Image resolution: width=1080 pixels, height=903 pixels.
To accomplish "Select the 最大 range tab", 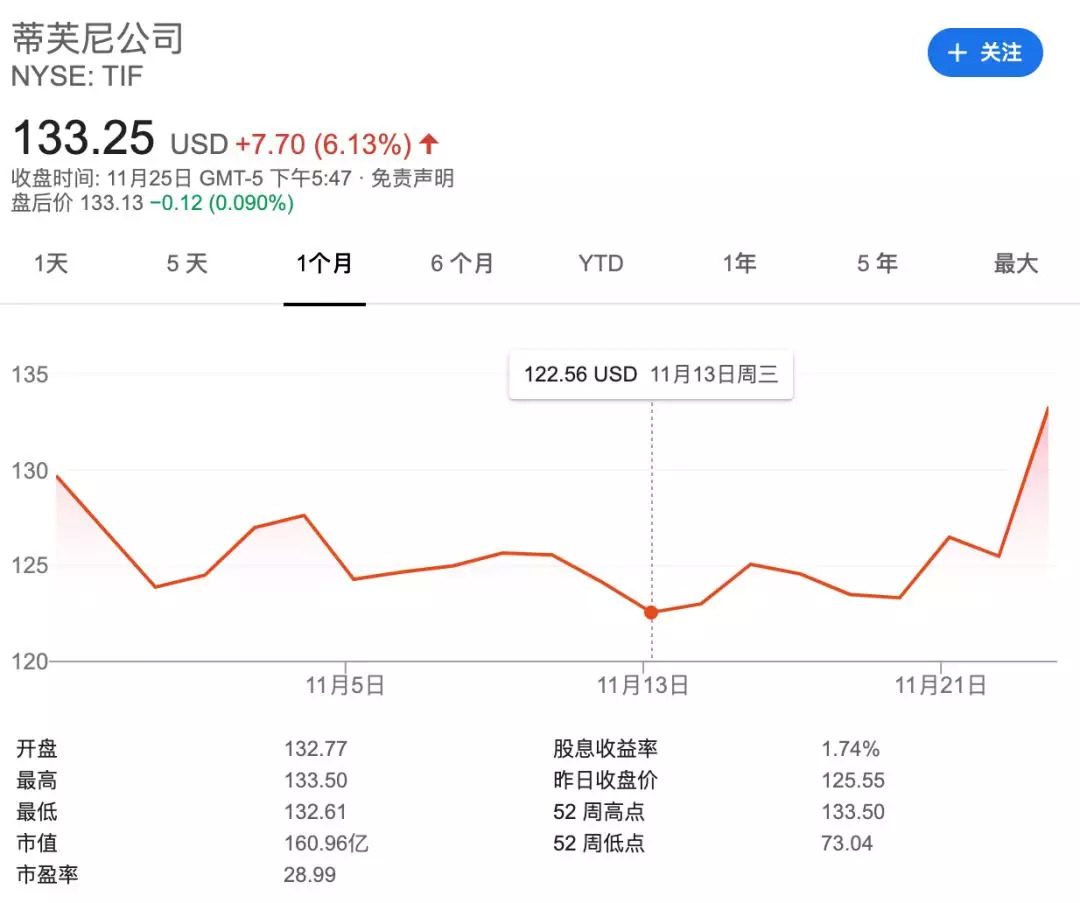I will point(1015,264).
